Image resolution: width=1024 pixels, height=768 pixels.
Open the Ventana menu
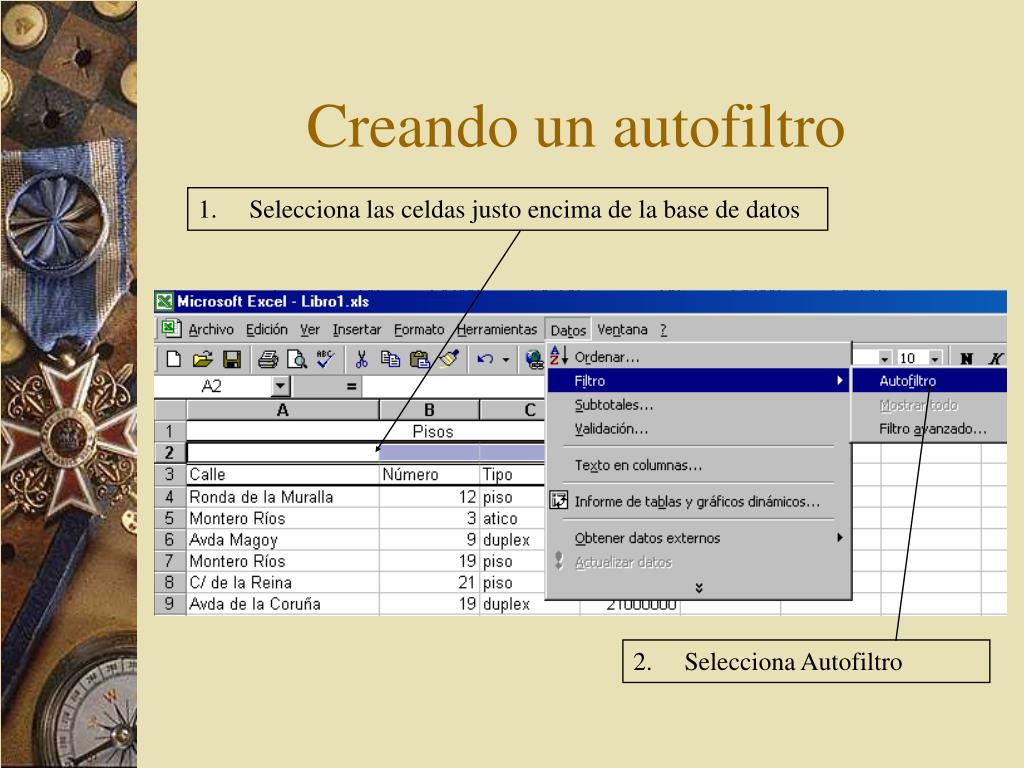click(622, 329)
